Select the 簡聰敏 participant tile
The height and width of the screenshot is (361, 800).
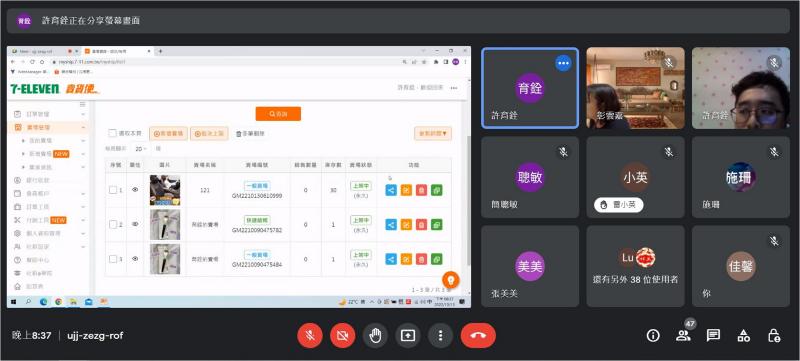pyautogui.click(x=530, y=177)
